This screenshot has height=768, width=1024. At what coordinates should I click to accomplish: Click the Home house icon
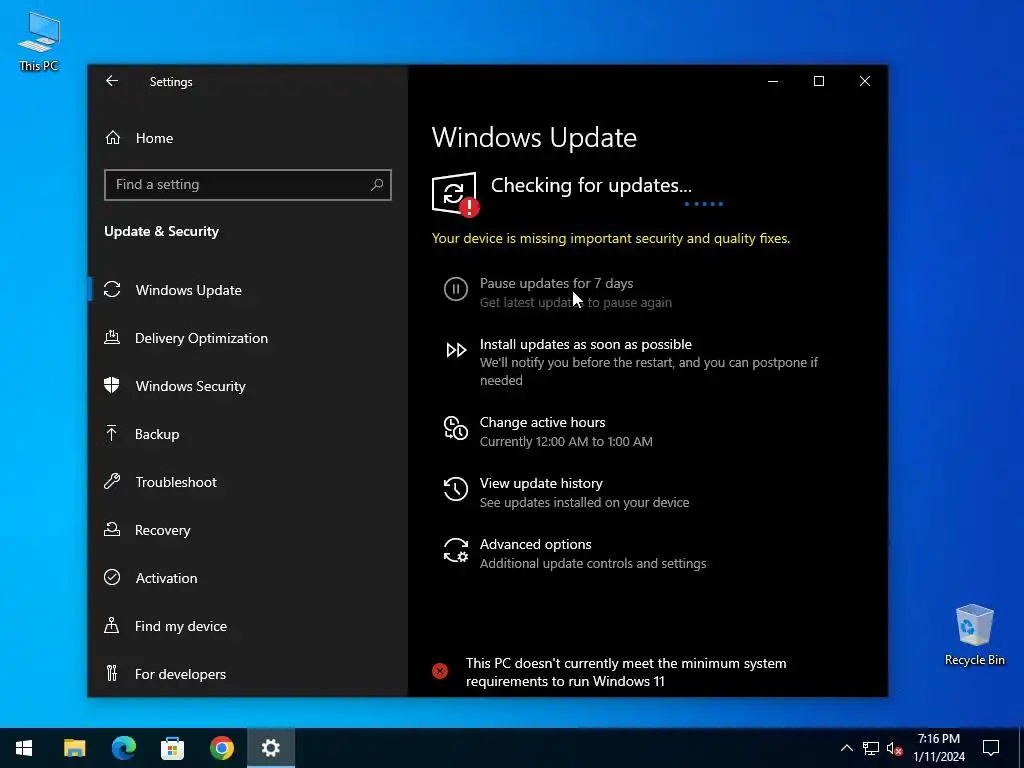coord(112,138)
